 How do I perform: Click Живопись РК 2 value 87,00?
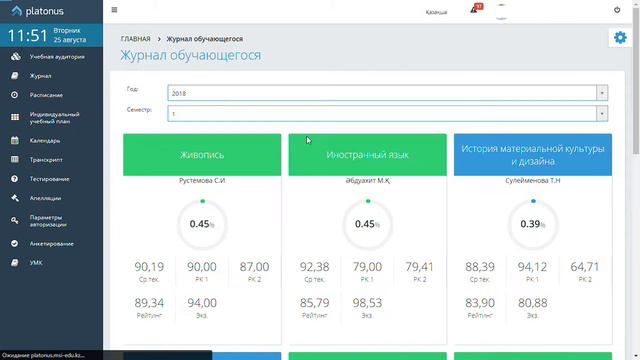point(254,267)
